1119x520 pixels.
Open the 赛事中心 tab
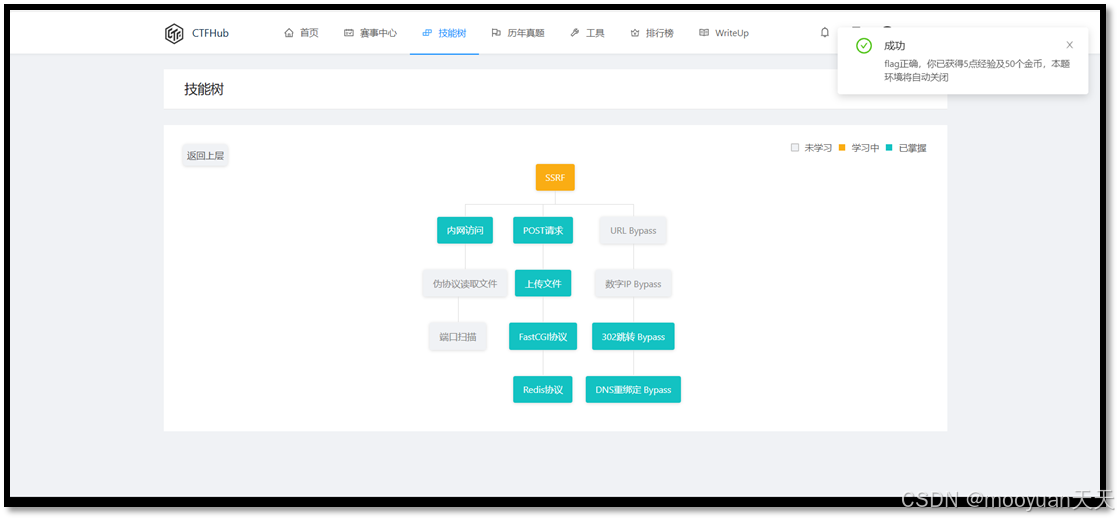coord(370,33)
